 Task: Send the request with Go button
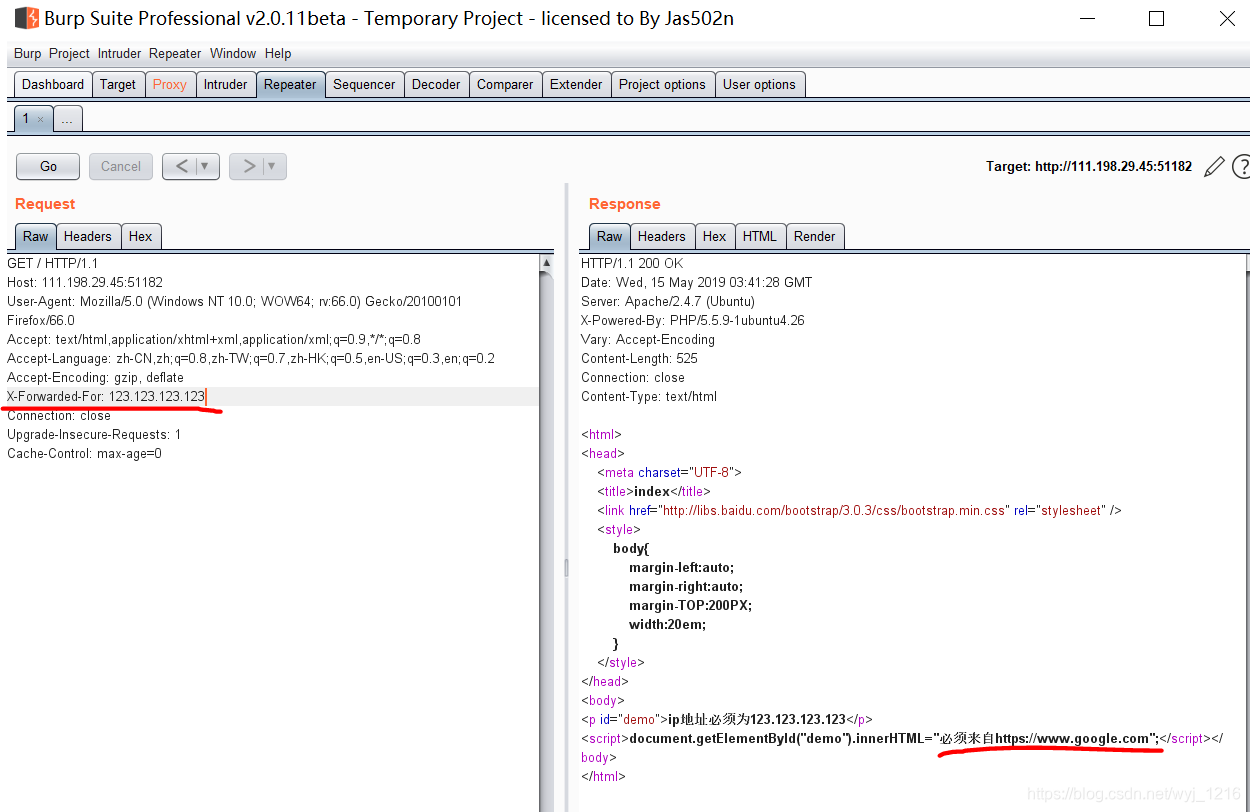49,166
